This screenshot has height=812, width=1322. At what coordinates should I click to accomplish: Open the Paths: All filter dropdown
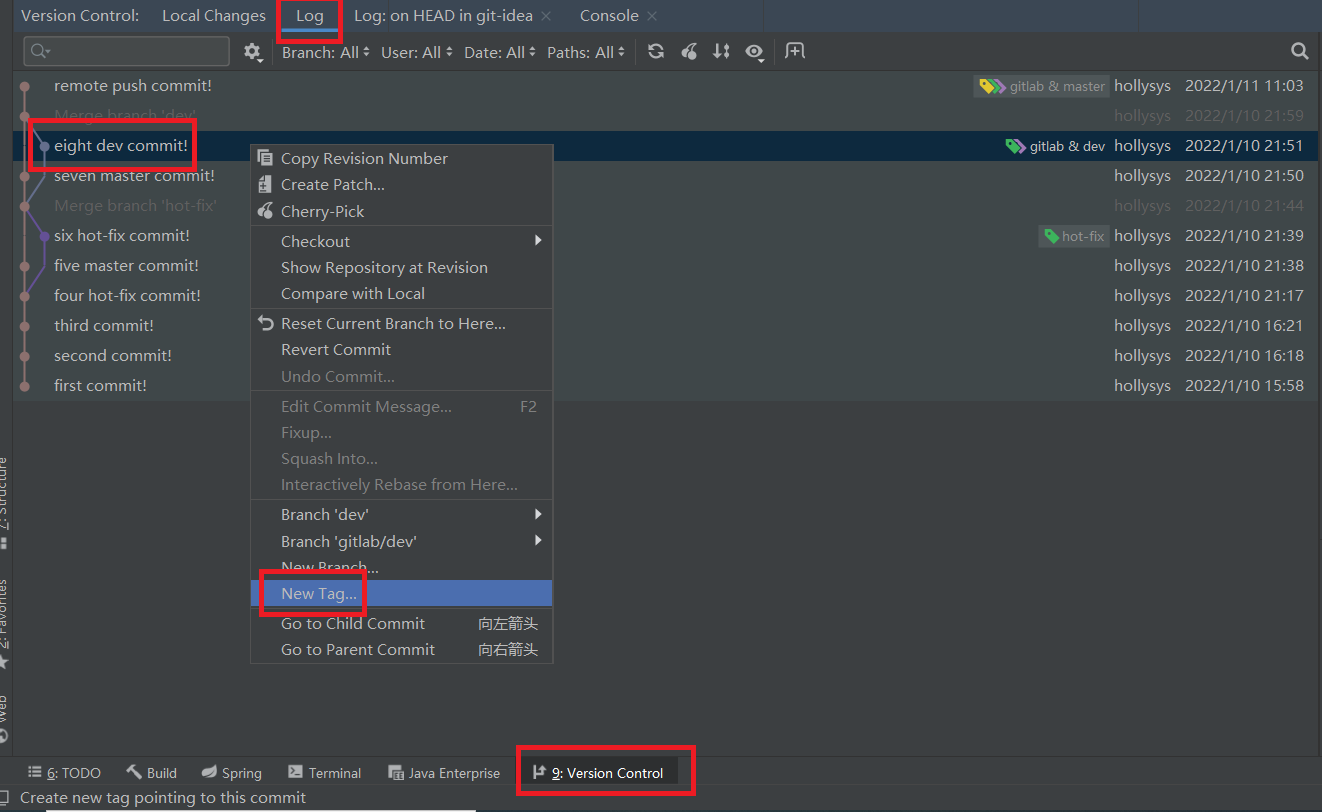(587, 52)
